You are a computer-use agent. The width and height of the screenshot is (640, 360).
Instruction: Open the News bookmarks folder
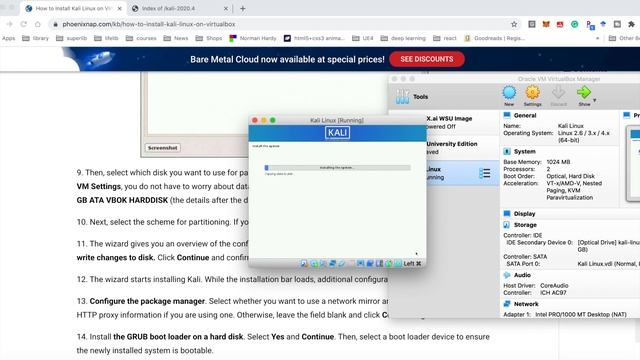[176, 38]
